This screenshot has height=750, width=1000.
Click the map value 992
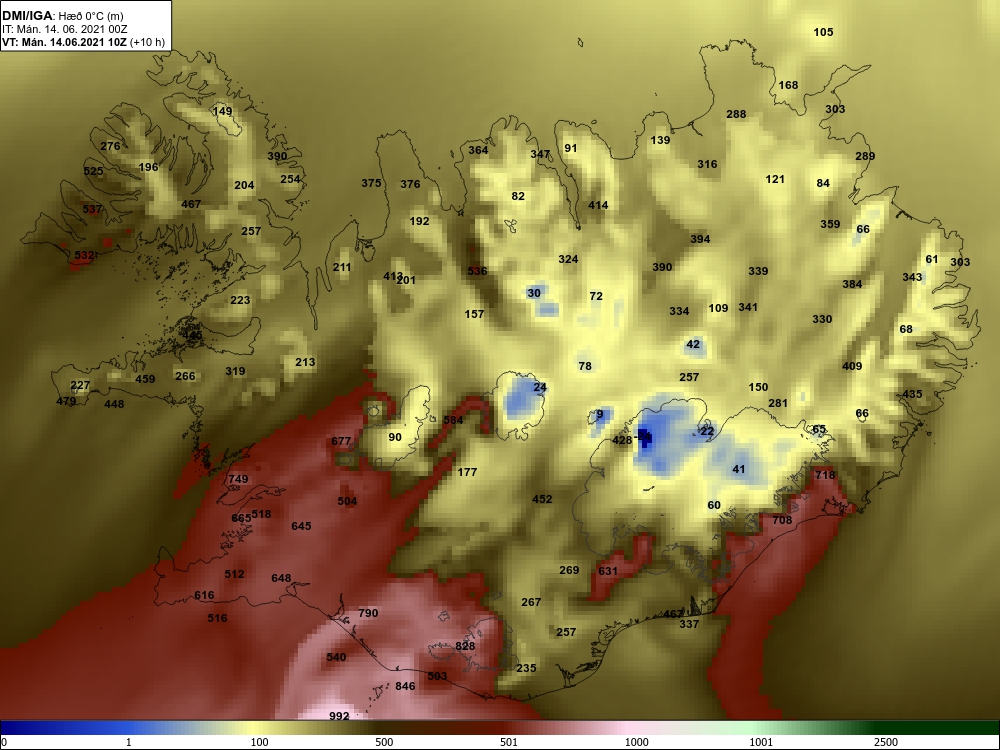[x=339, y=716]
